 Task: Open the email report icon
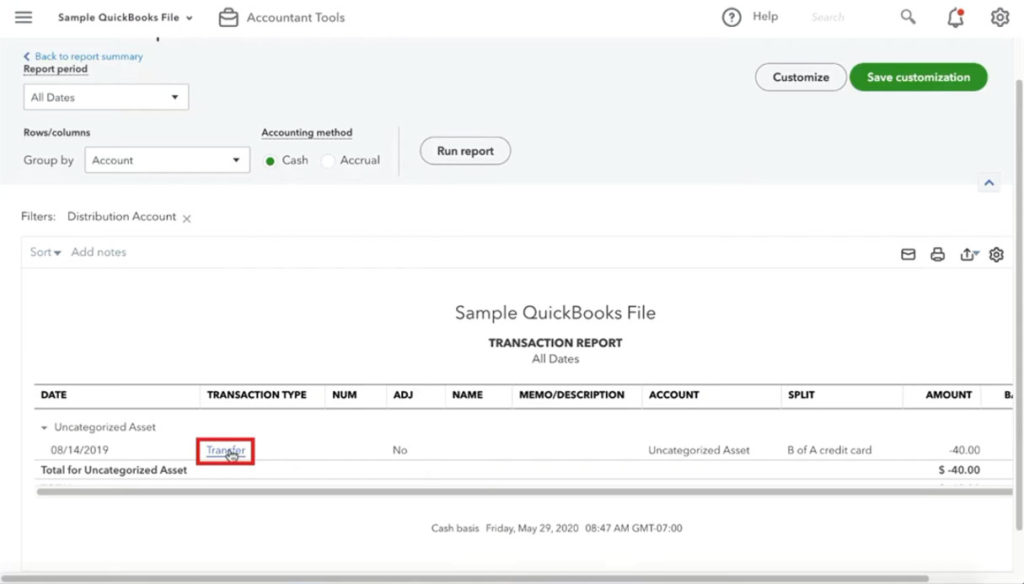coord(908,254)
